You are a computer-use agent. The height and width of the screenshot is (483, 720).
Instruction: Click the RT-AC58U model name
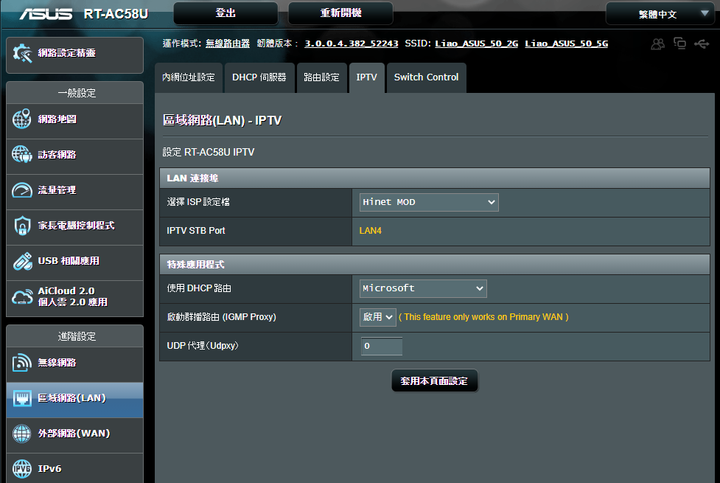tap(116, 14)
